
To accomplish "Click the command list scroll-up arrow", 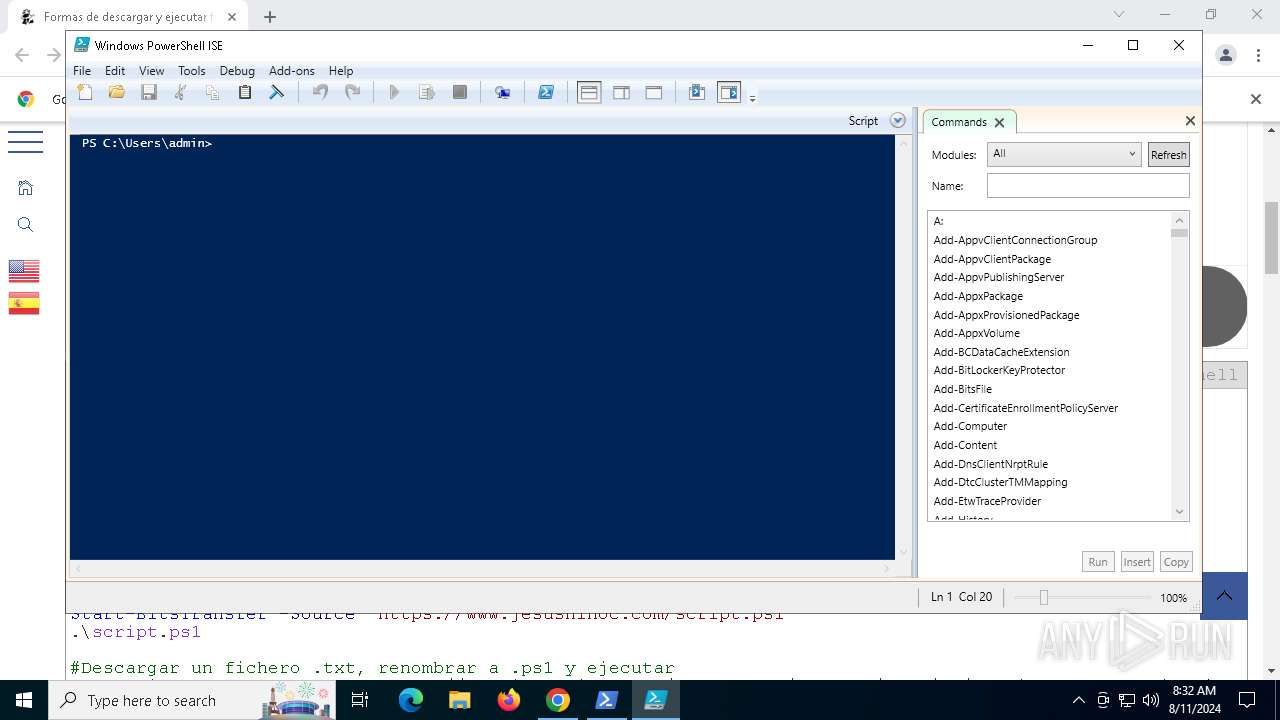I will point(1179,220).
